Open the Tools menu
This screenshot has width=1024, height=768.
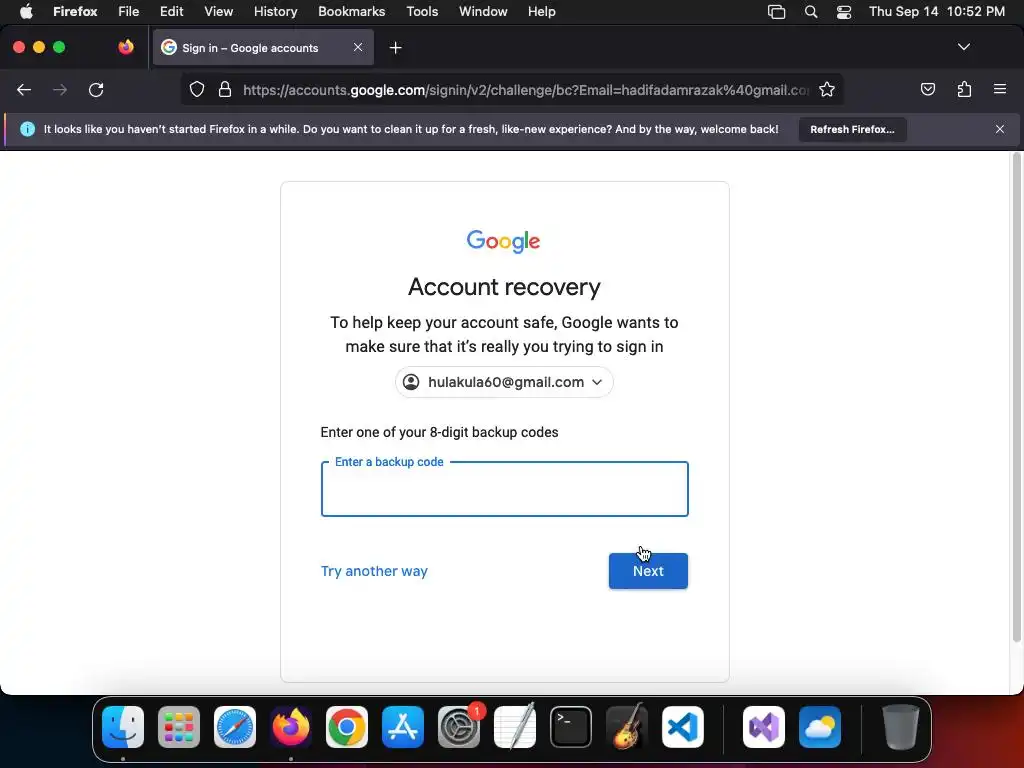click(x=422, y=12)
